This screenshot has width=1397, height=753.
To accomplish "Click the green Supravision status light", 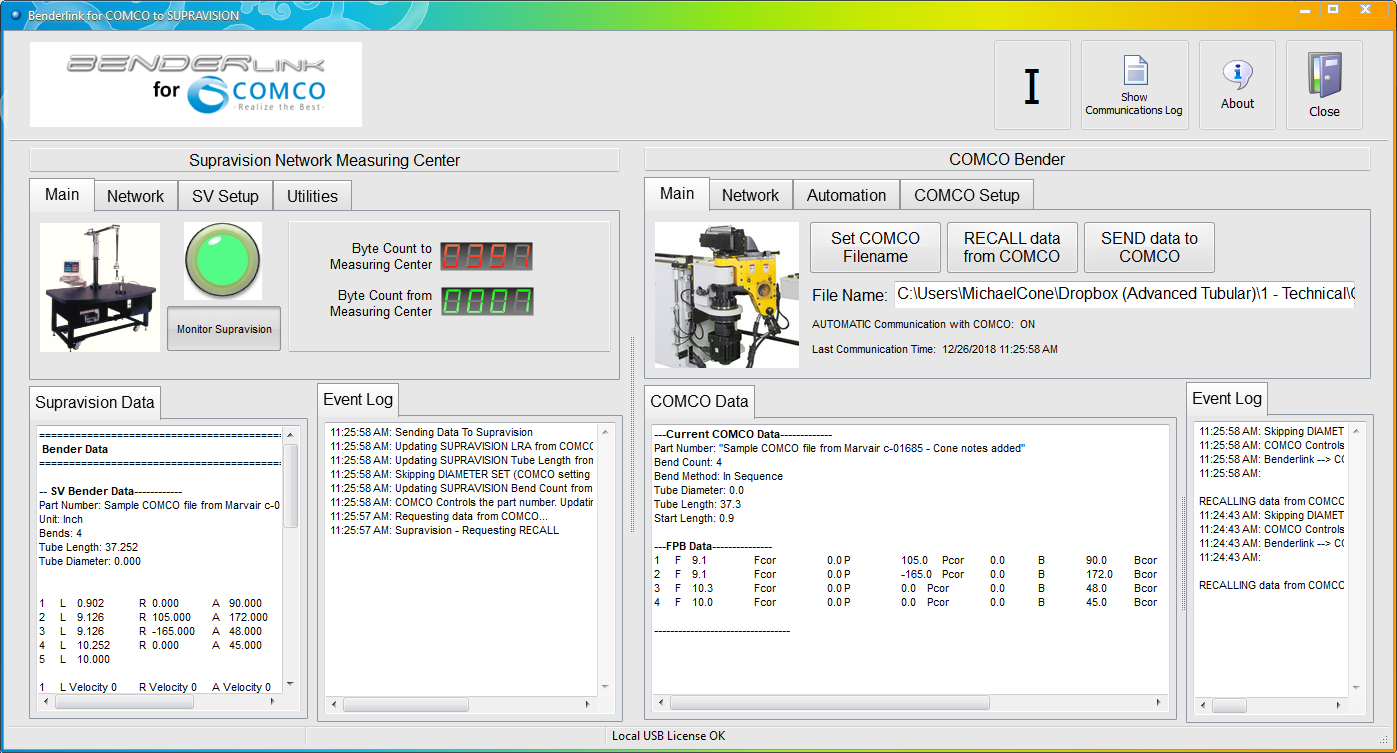I will tap(223, 261).
